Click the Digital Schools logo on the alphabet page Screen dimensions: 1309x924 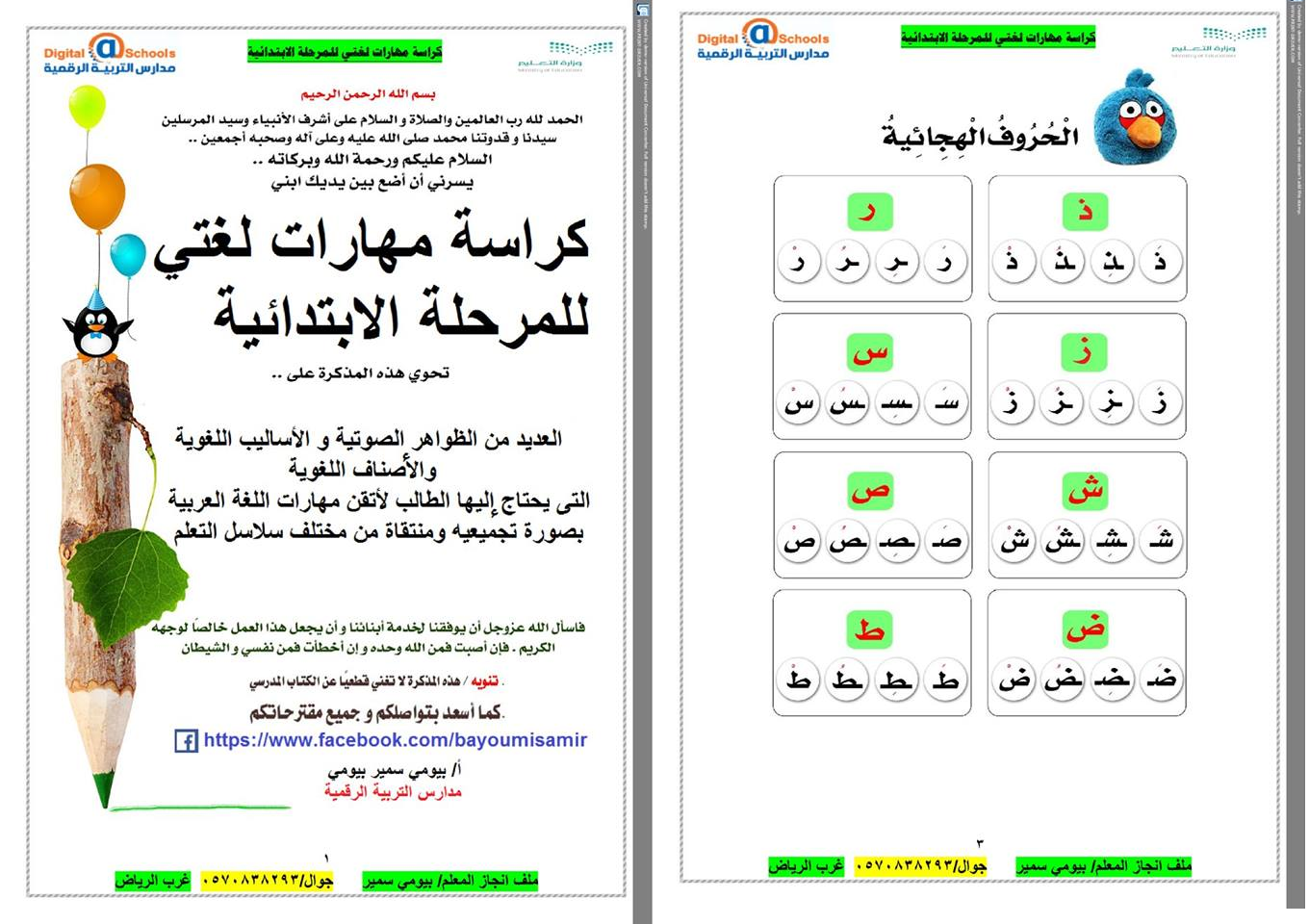[x=763, y=39]
